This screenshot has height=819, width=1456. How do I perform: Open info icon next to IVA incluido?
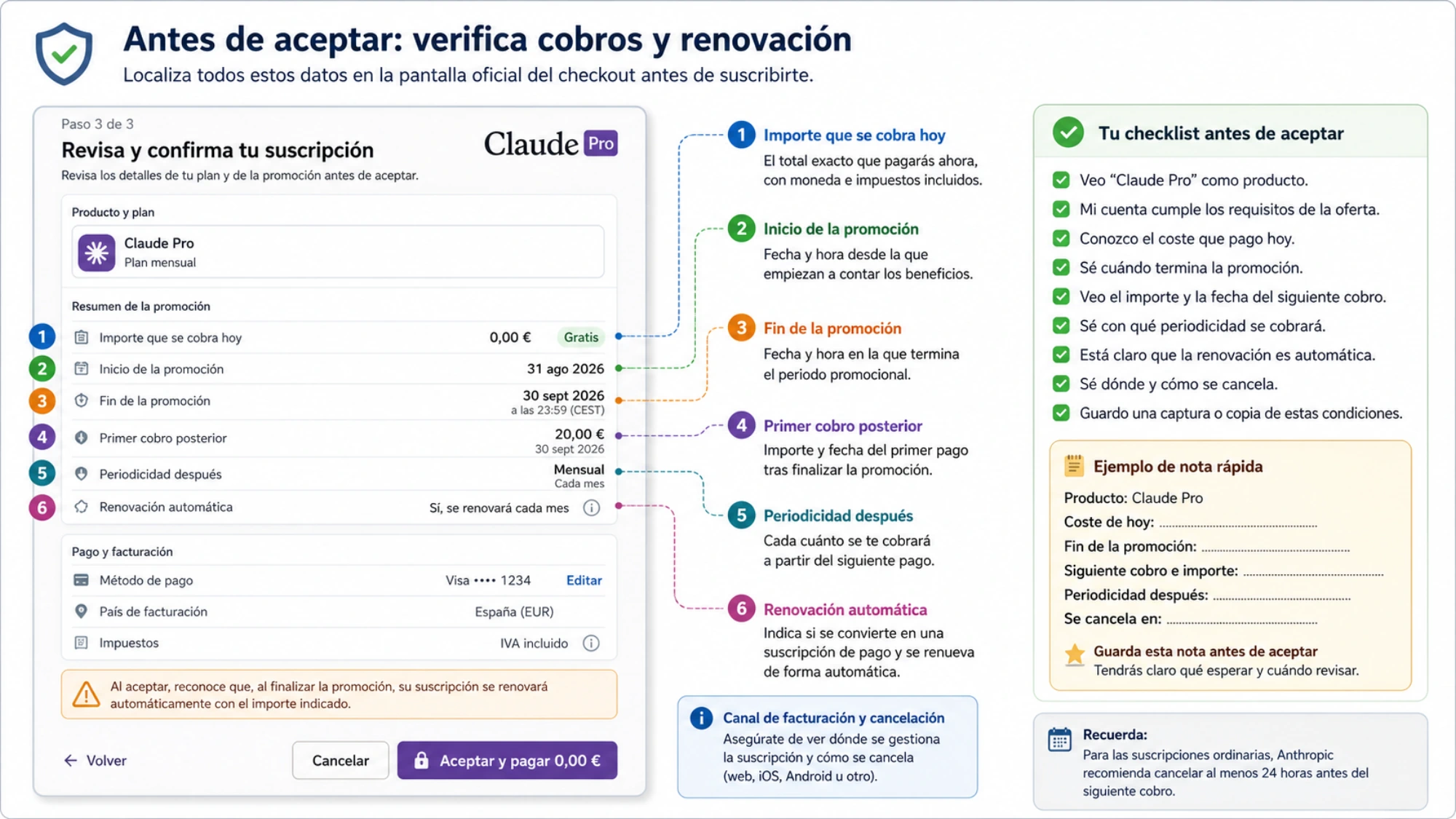pyautogui.click(x=592, y=643)
